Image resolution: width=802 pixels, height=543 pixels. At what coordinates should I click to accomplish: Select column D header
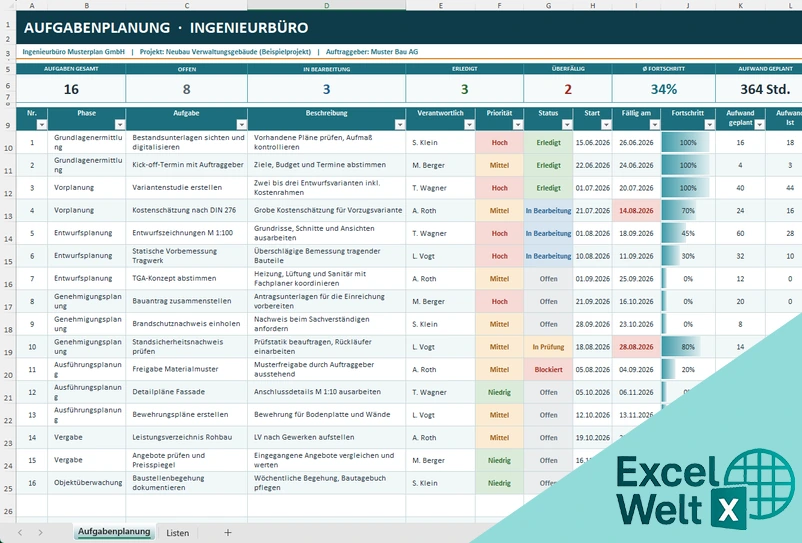point(327,5)
